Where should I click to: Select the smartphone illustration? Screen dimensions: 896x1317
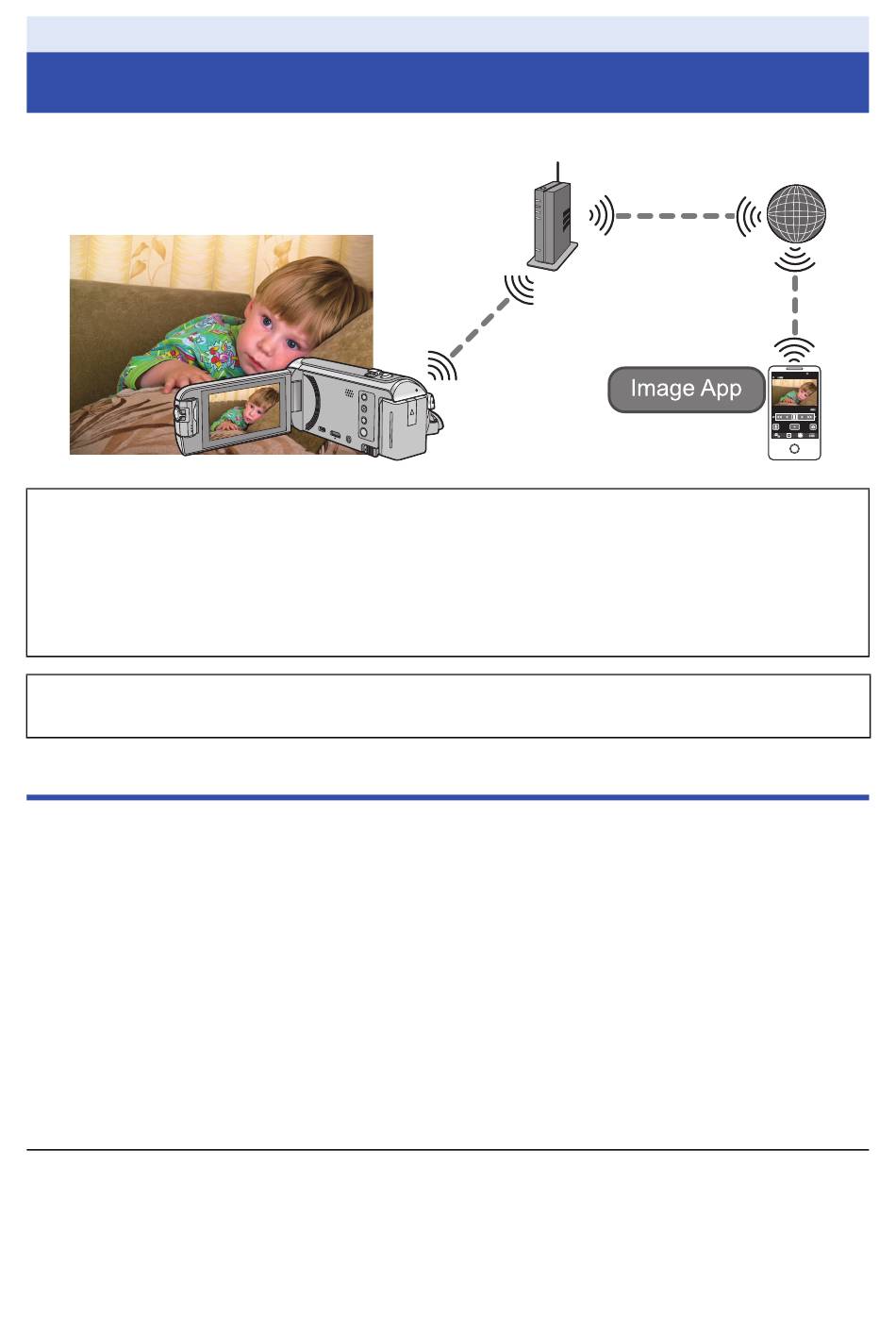pos(794,413)
